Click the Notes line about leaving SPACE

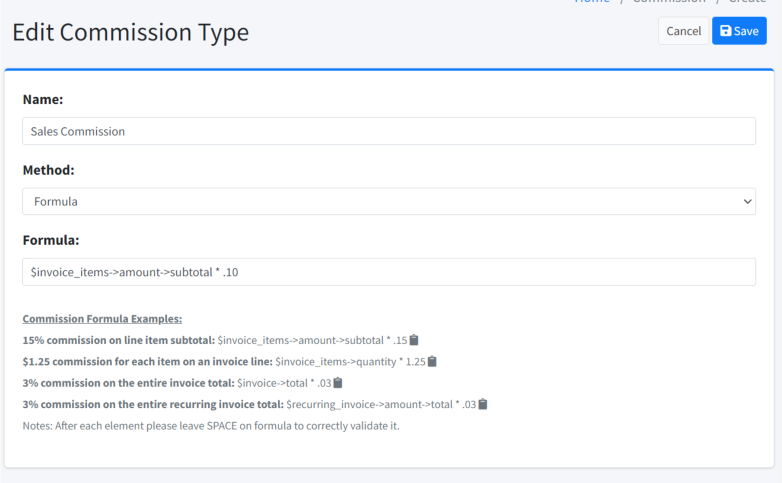point(210,426)
